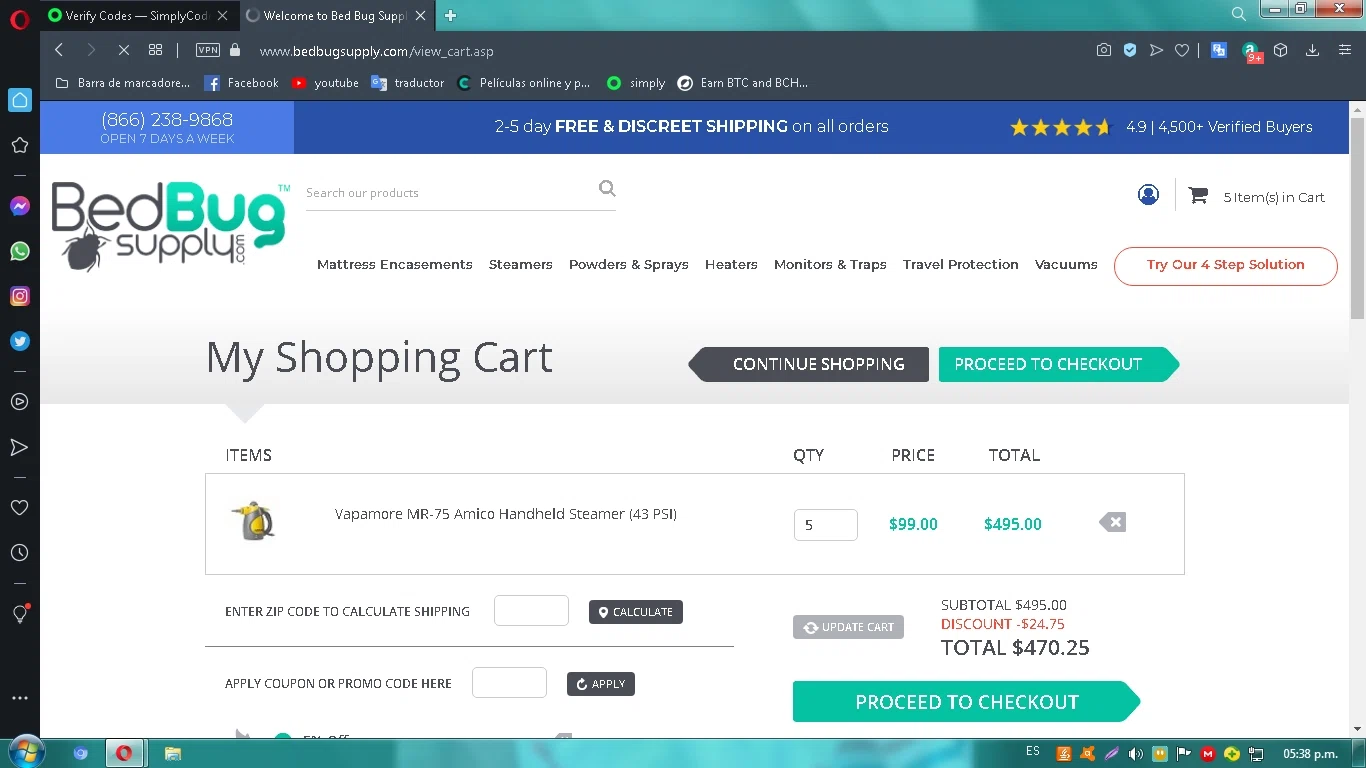
Task: Open the ad blocker shield icon
Action: pos(1130,50)
